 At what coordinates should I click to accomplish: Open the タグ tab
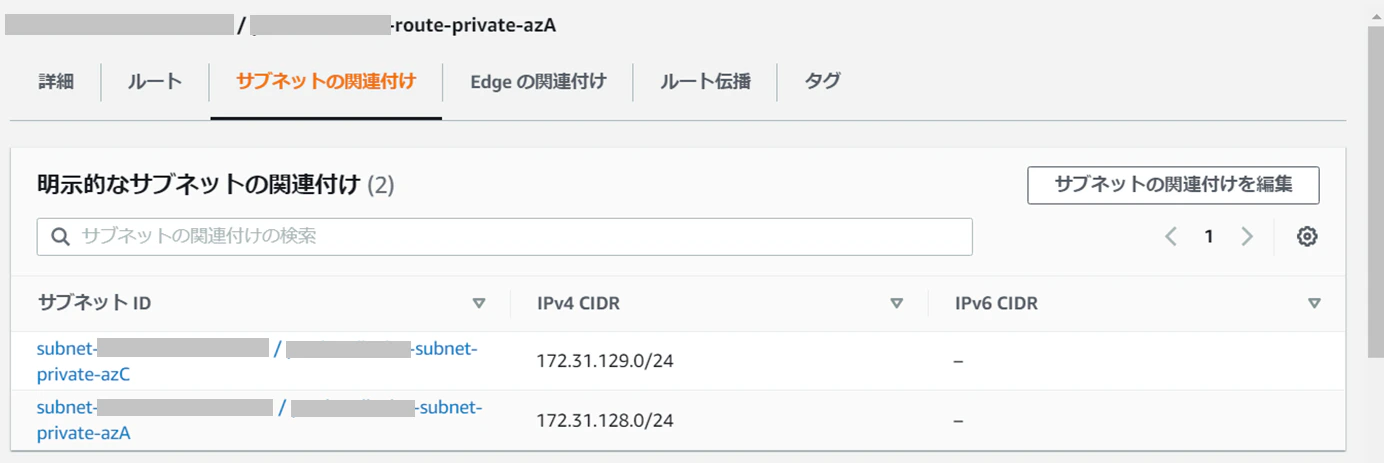click(822, 82)
